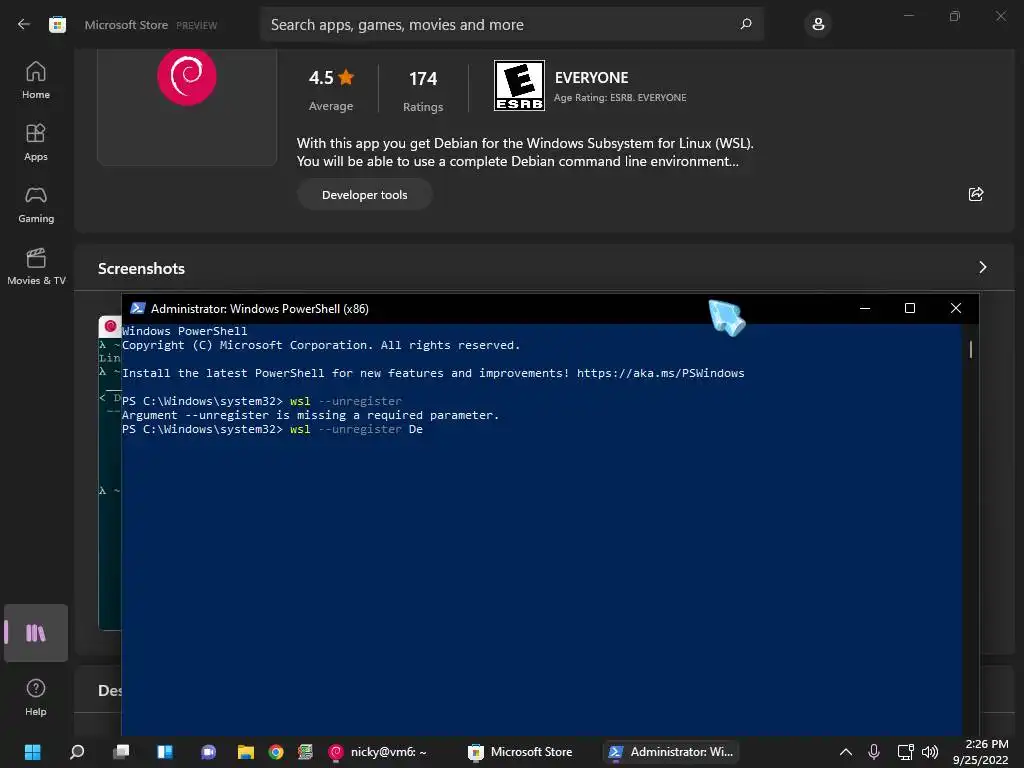
Task: Close the PowerShell window
Action: point(955,308)
